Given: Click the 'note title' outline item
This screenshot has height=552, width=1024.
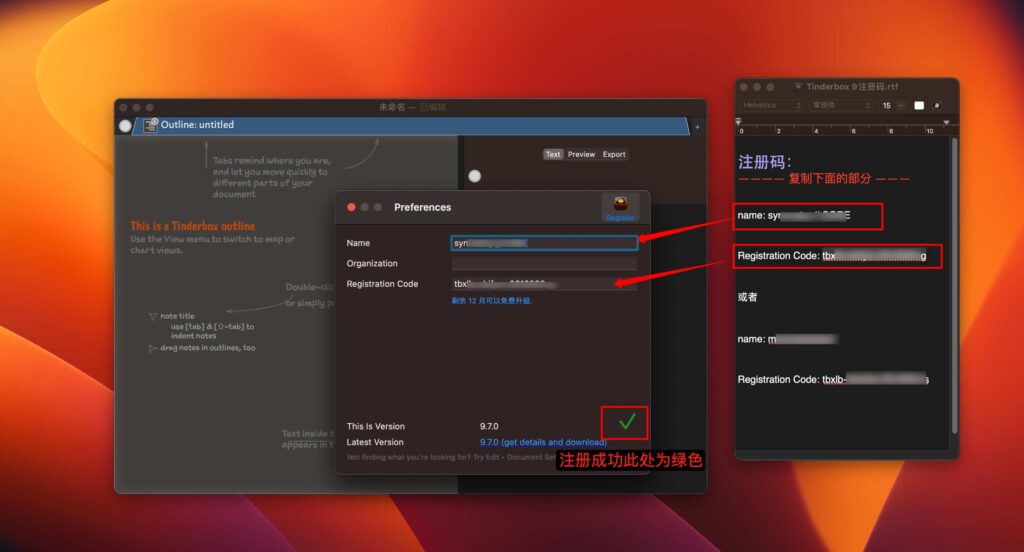Looking at the screenshot, I should click(x=178, y=316).
